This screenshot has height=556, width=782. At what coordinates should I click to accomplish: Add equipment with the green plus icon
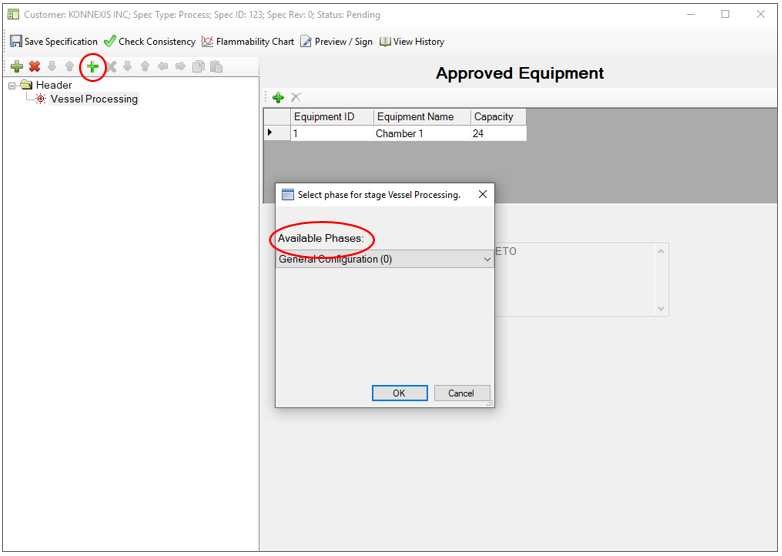(x=278, y=97)
